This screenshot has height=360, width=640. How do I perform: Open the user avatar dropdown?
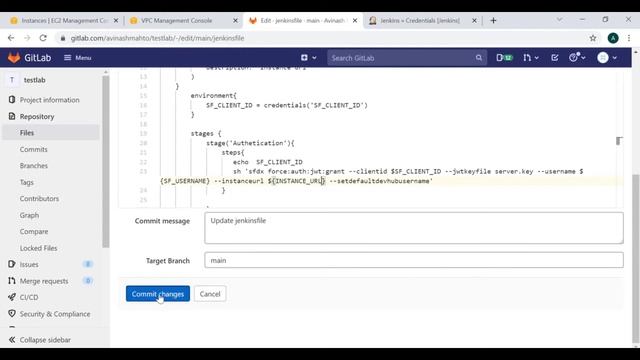607,58
